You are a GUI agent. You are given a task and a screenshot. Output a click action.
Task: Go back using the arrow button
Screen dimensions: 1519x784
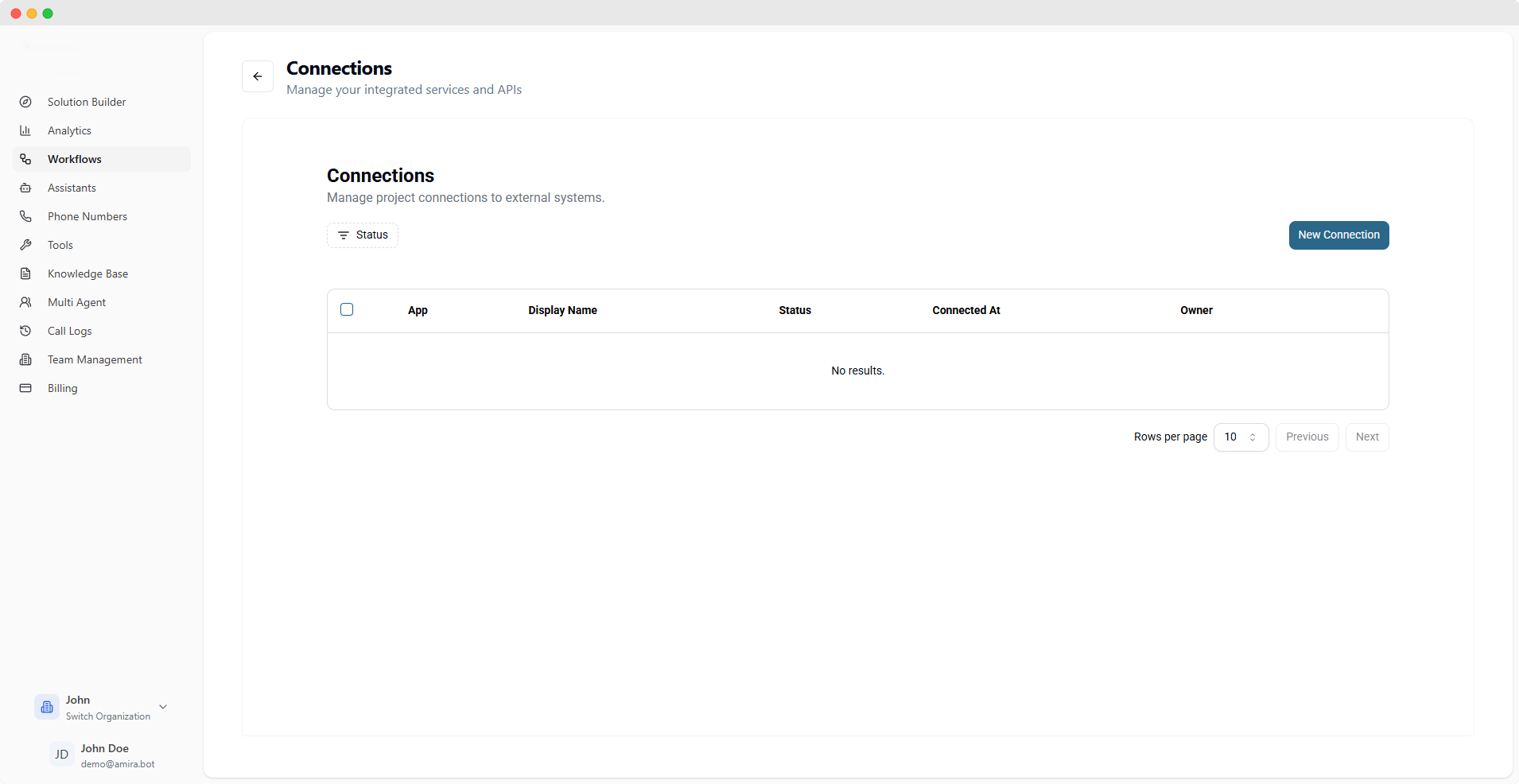258,76
